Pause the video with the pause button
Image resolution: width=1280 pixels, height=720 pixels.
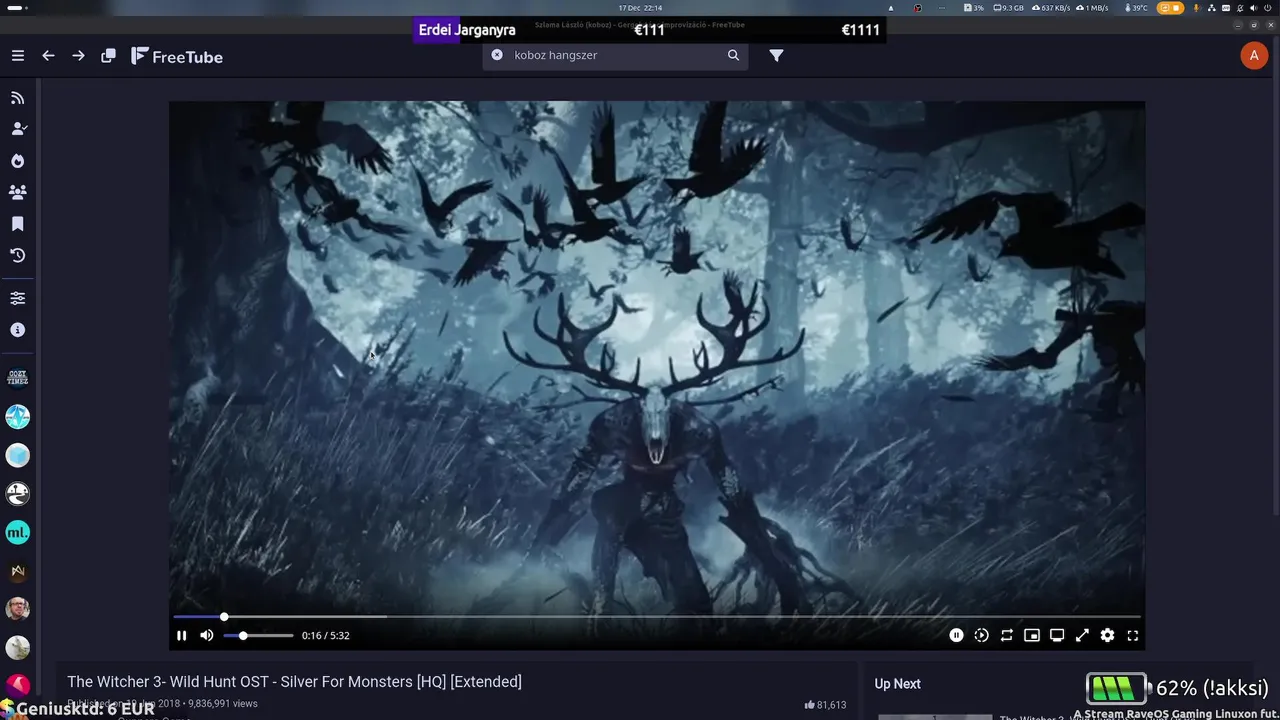[x=181, y=635]
